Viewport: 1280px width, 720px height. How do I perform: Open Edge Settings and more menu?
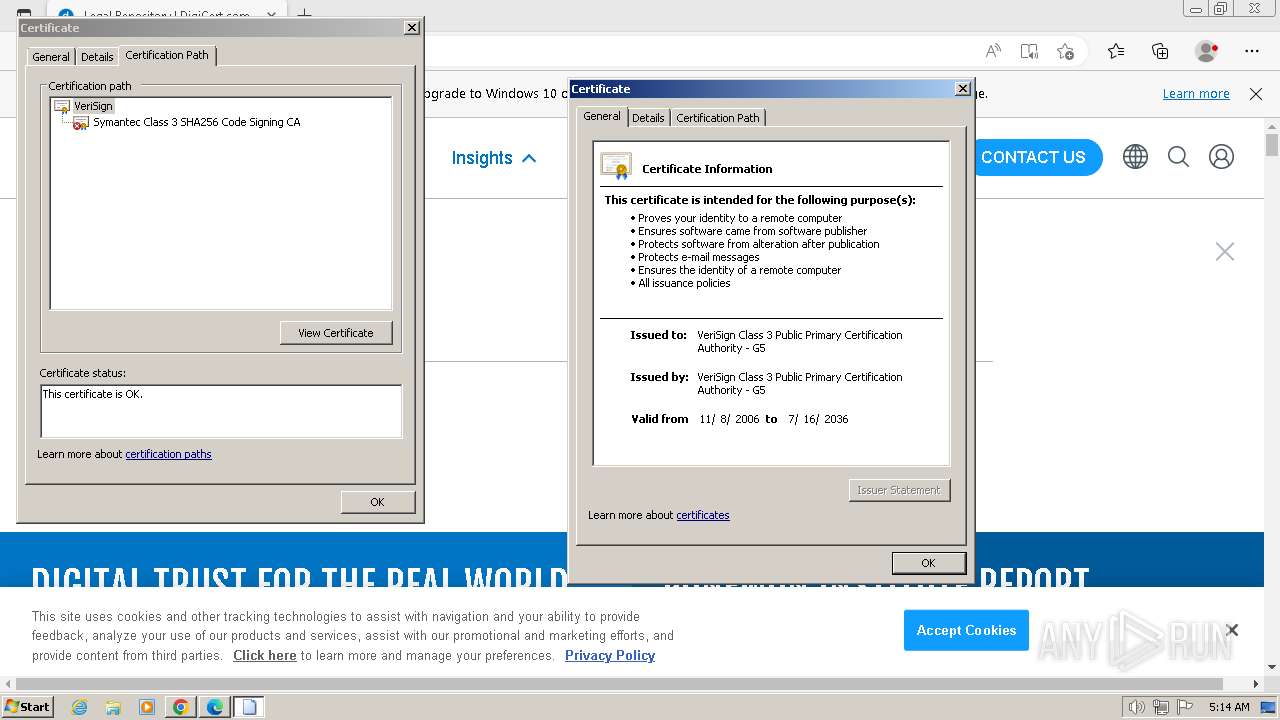point(1252,51)
